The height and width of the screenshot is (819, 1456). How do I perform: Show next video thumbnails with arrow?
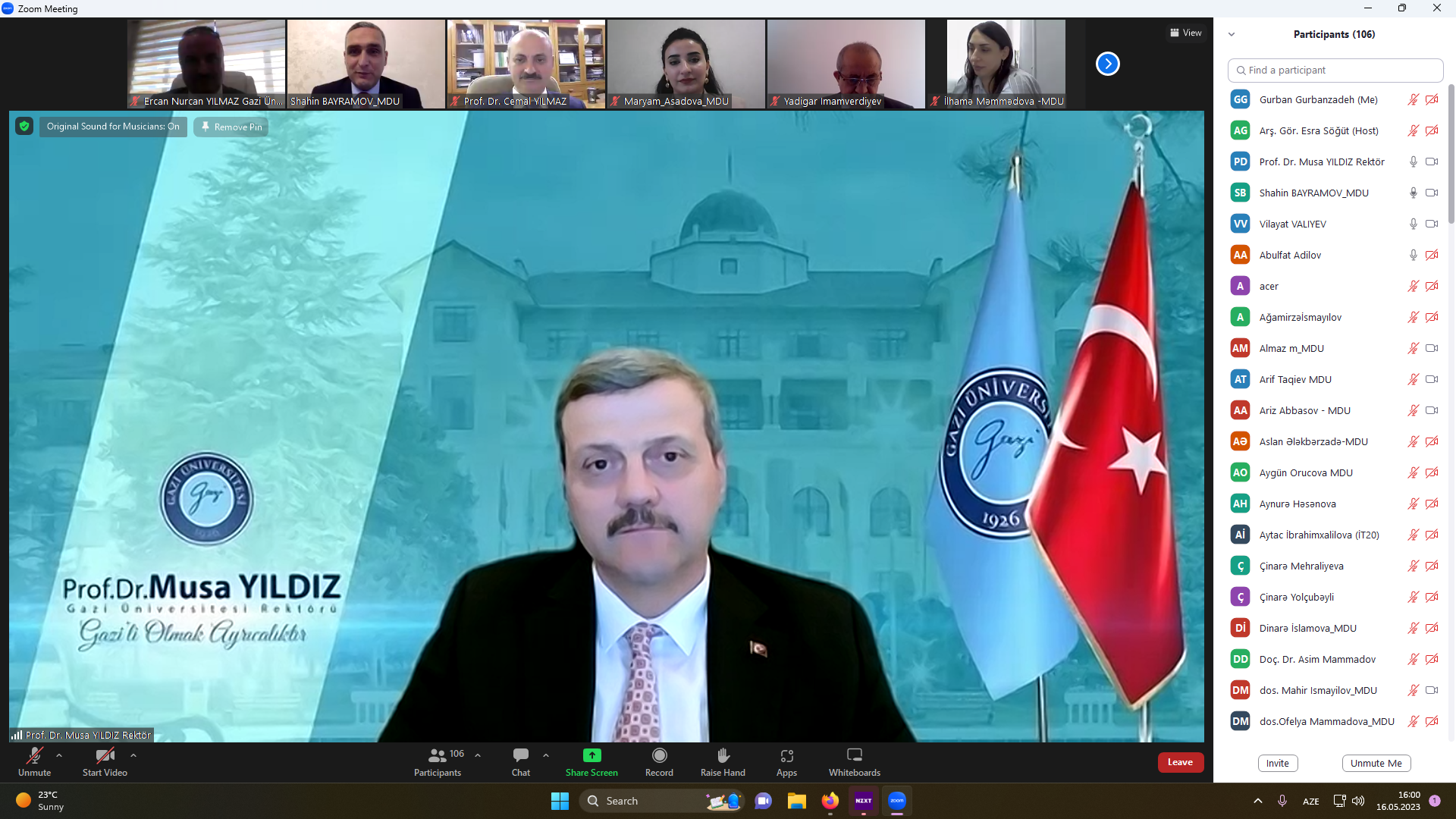(1107, 64)
